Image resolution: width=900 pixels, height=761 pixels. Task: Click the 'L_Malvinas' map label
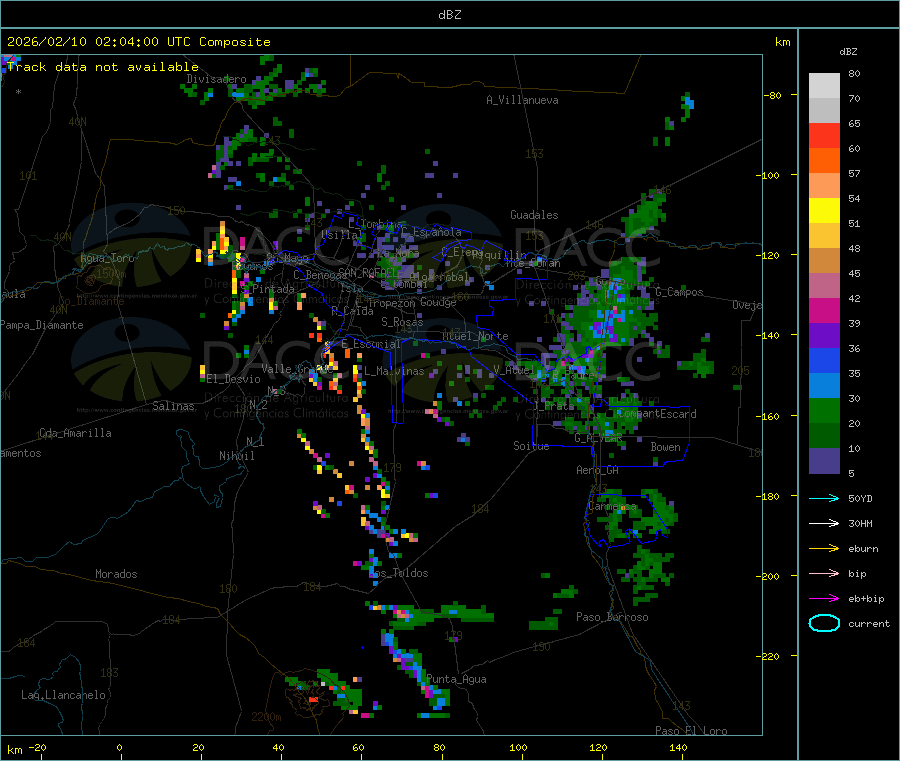pyautogui.click(x=394, y=371)
